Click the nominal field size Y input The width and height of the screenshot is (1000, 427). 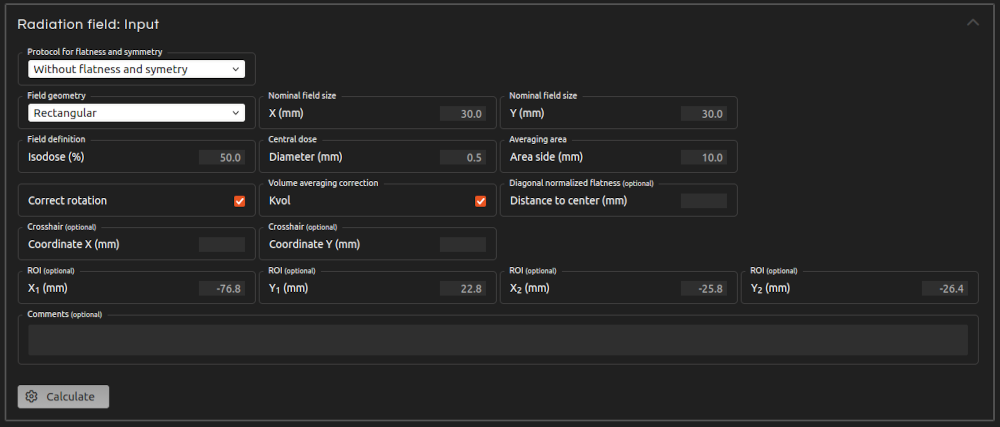tap(703, 114)
